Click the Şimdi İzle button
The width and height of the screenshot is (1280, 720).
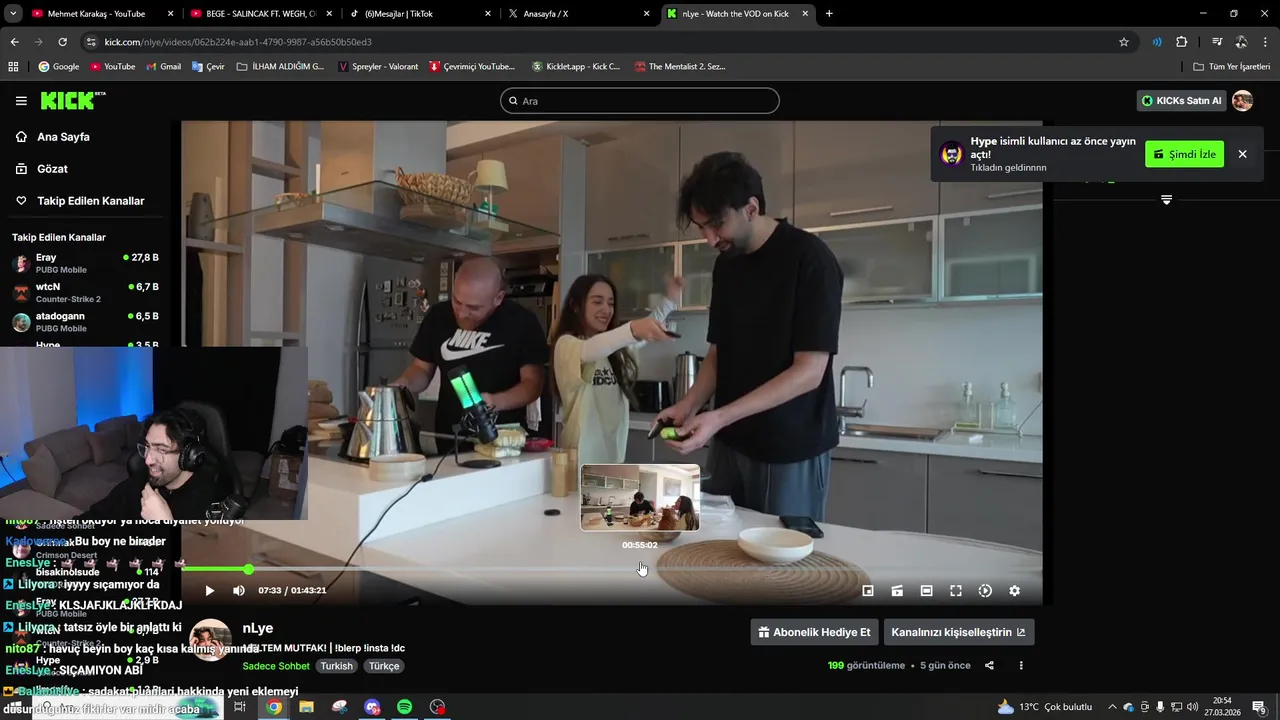pos(1184,154)
